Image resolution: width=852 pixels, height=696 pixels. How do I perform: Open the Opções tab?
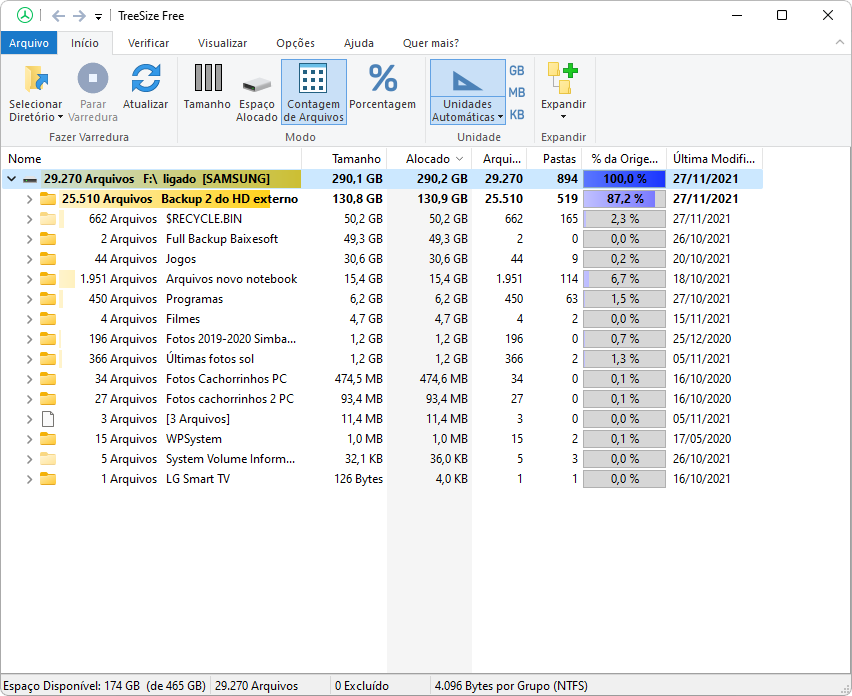coord(296,43)
